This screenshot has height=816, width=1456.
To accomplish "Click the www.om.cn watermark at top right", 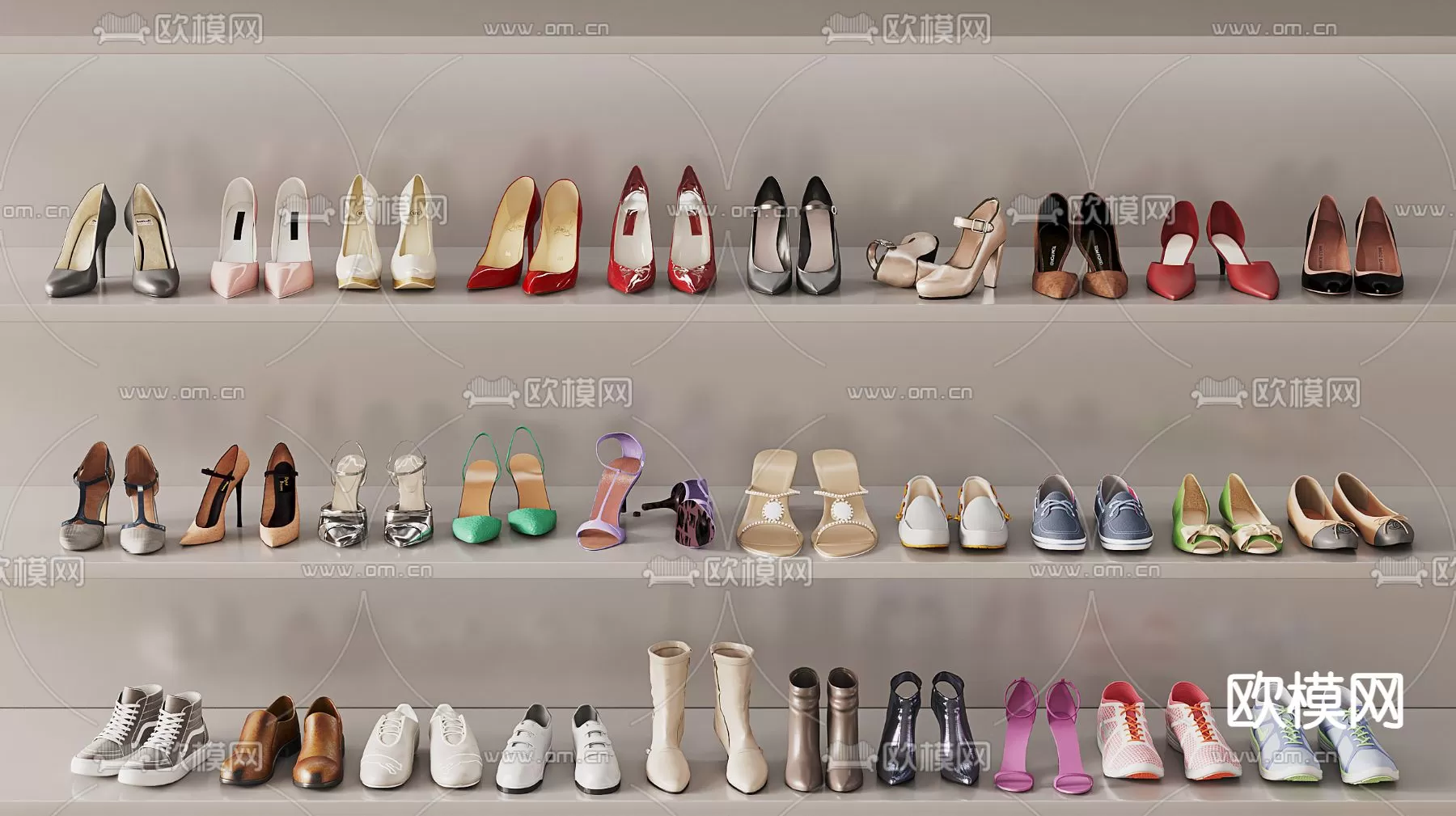I will pyautogui.click(x=1273, y=29).
